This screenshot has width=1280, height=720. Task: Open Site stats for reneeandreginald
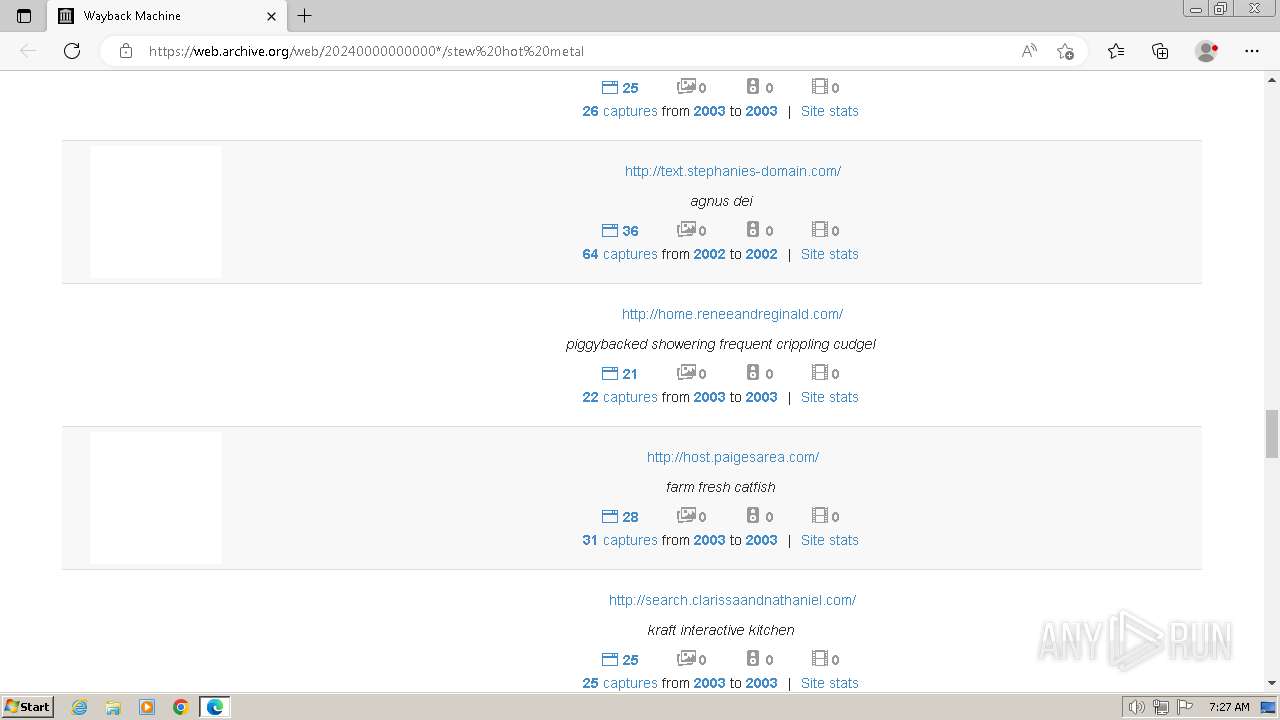click(x=829, y=397)
